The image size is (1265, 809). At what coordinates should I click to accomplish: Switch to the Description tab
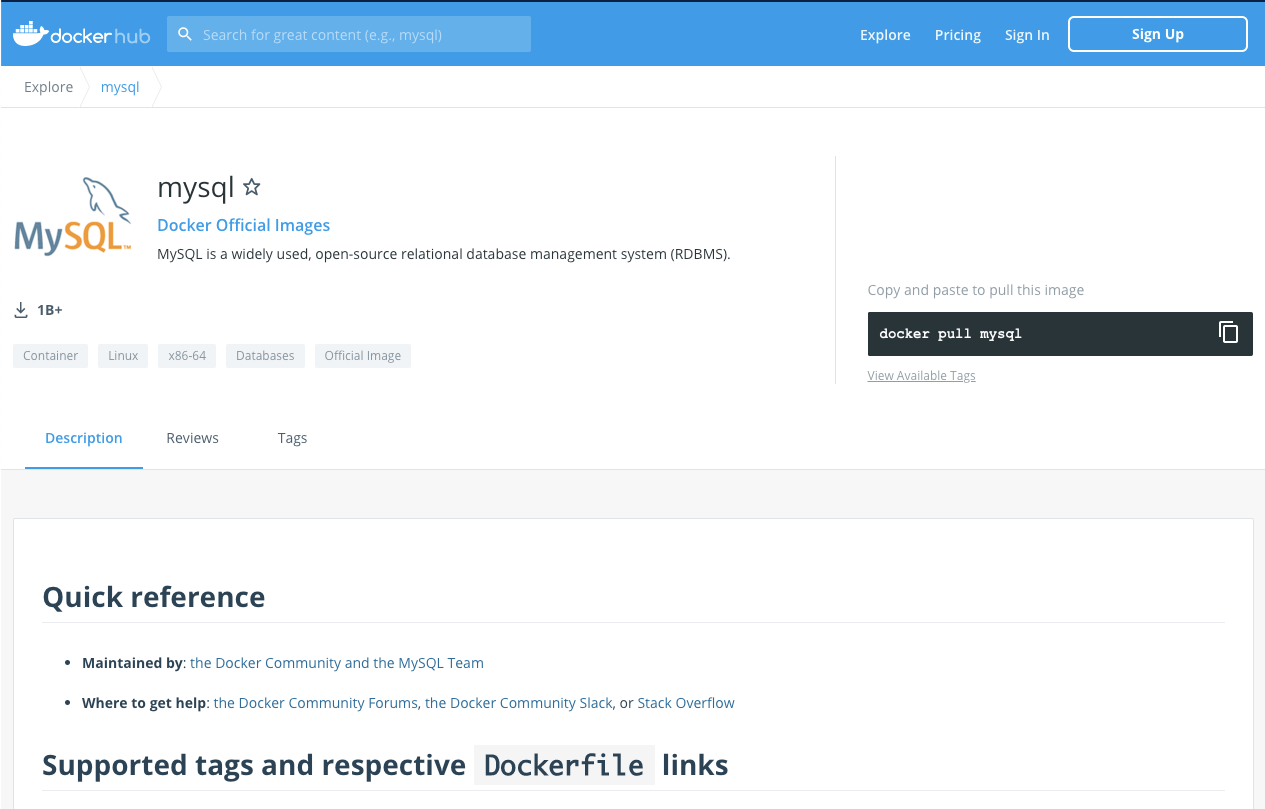pos(84,438)
